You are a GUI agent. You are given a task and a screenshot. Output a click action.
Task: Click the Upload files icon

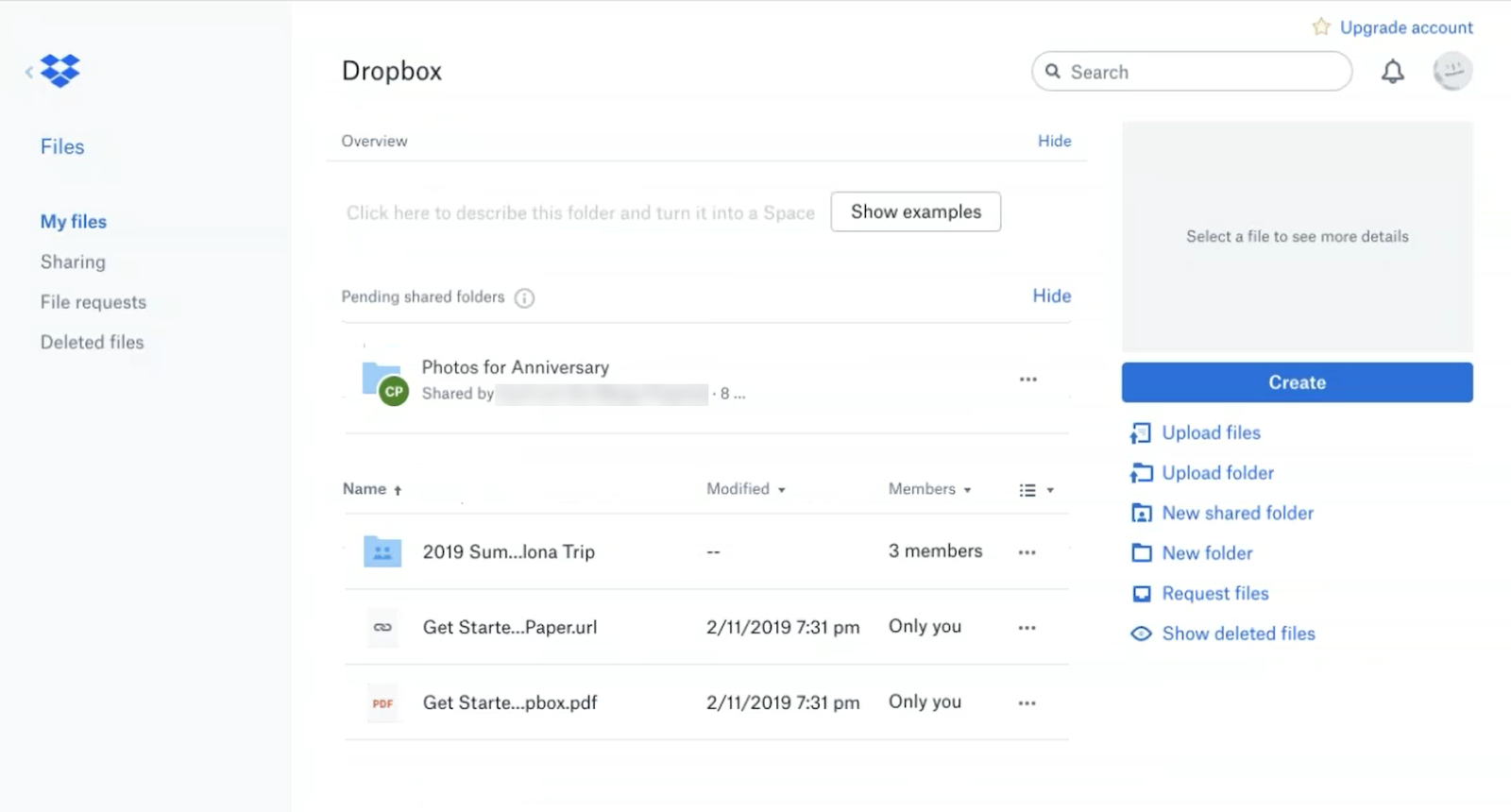pyautogui.click(x=1141, y=433)
